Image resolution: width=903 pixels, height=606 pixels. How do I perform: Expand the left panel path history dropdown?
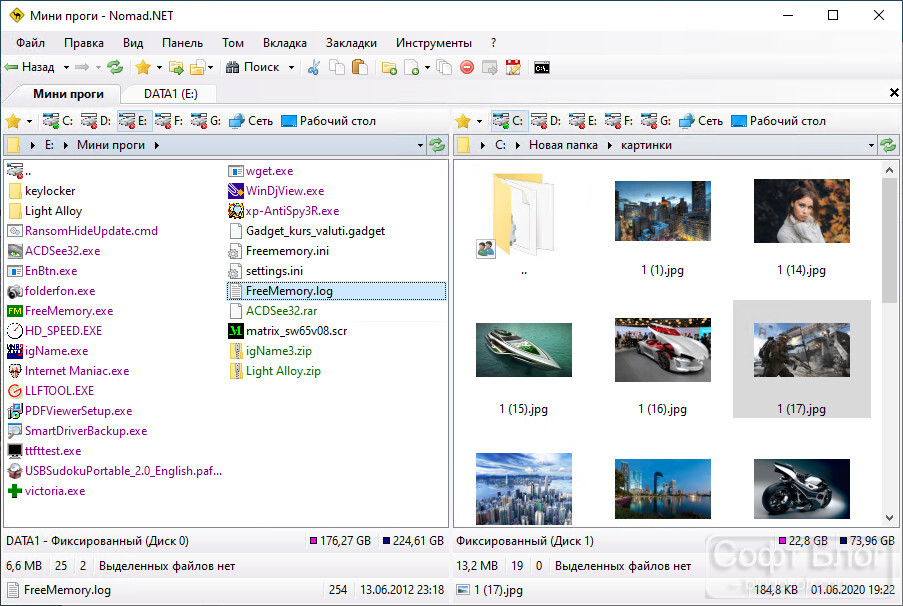pyautogui.click(x=420, y=145)
